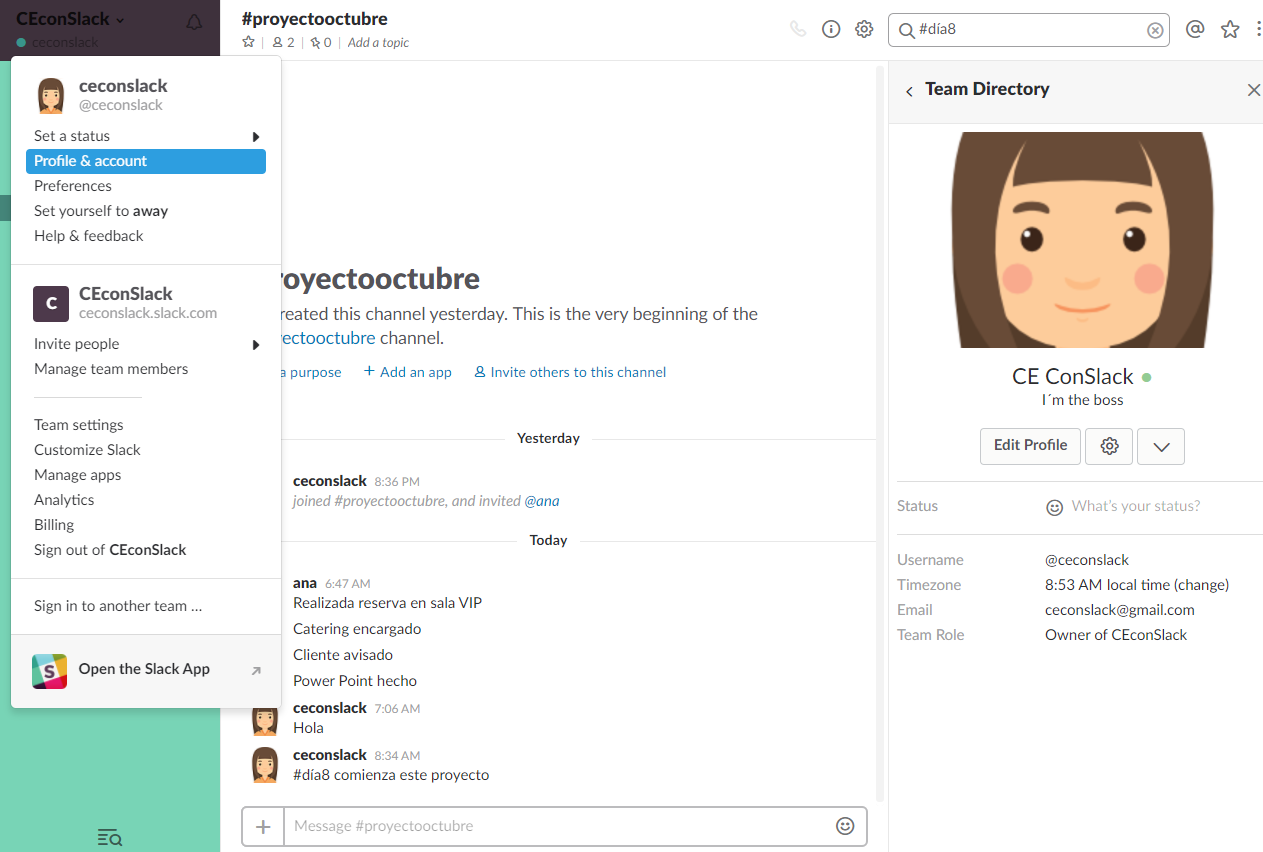Focus the search field containing #día8
Image resolution: width=1263 pixels, height=852 pixels.
tap(1030, 30)
